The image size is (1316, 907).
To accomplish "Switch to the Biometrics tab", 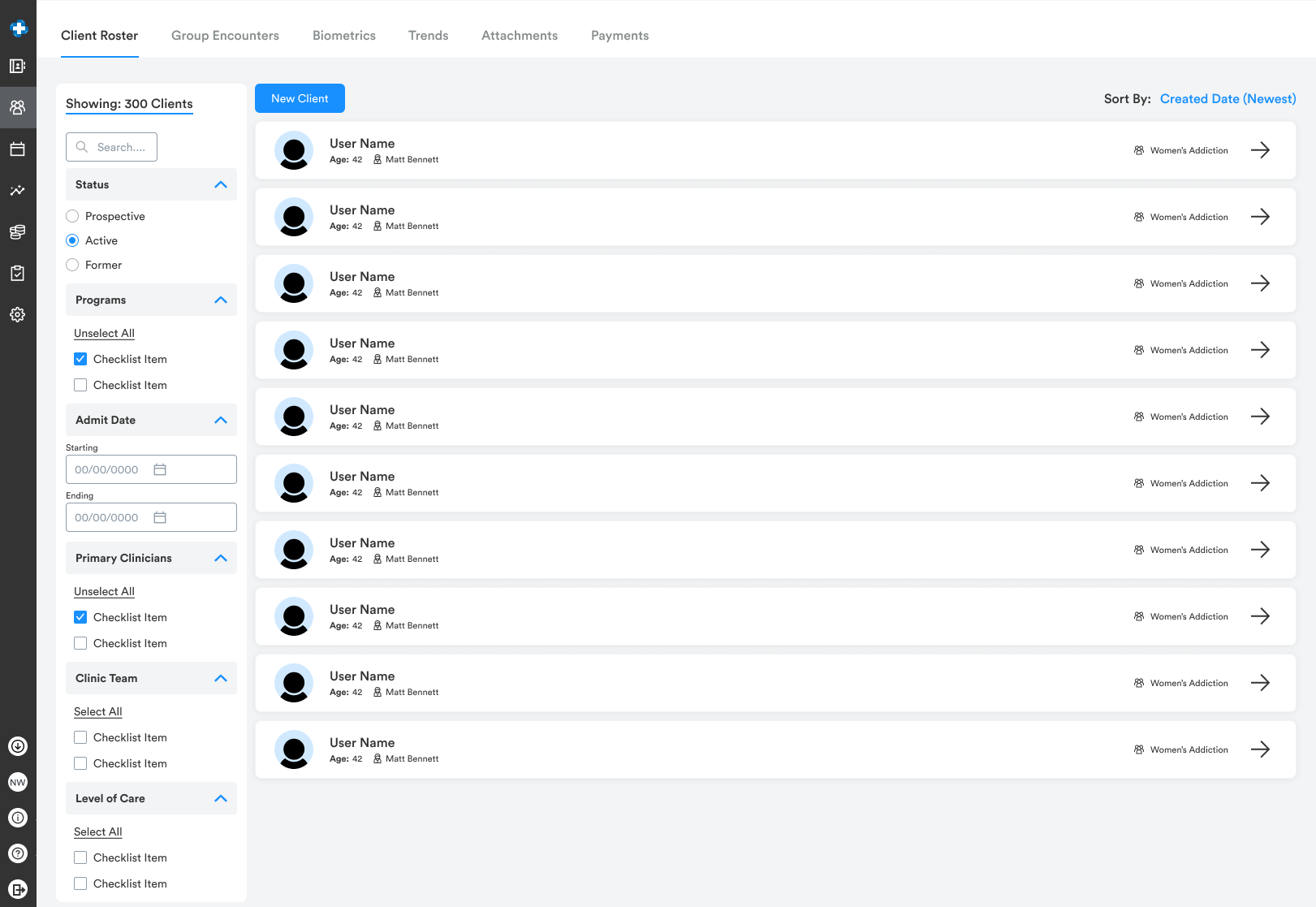I will tap(344, 36).
